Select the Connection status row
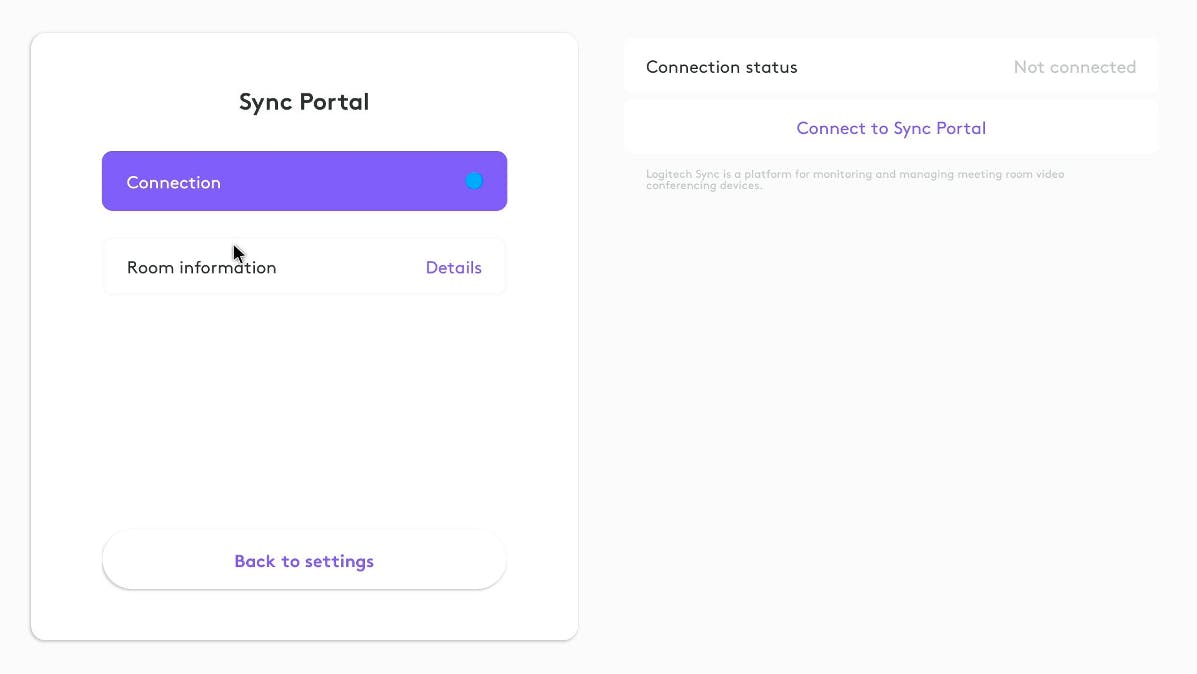This screenshot has width=1197, height=674. pos(890,67)
